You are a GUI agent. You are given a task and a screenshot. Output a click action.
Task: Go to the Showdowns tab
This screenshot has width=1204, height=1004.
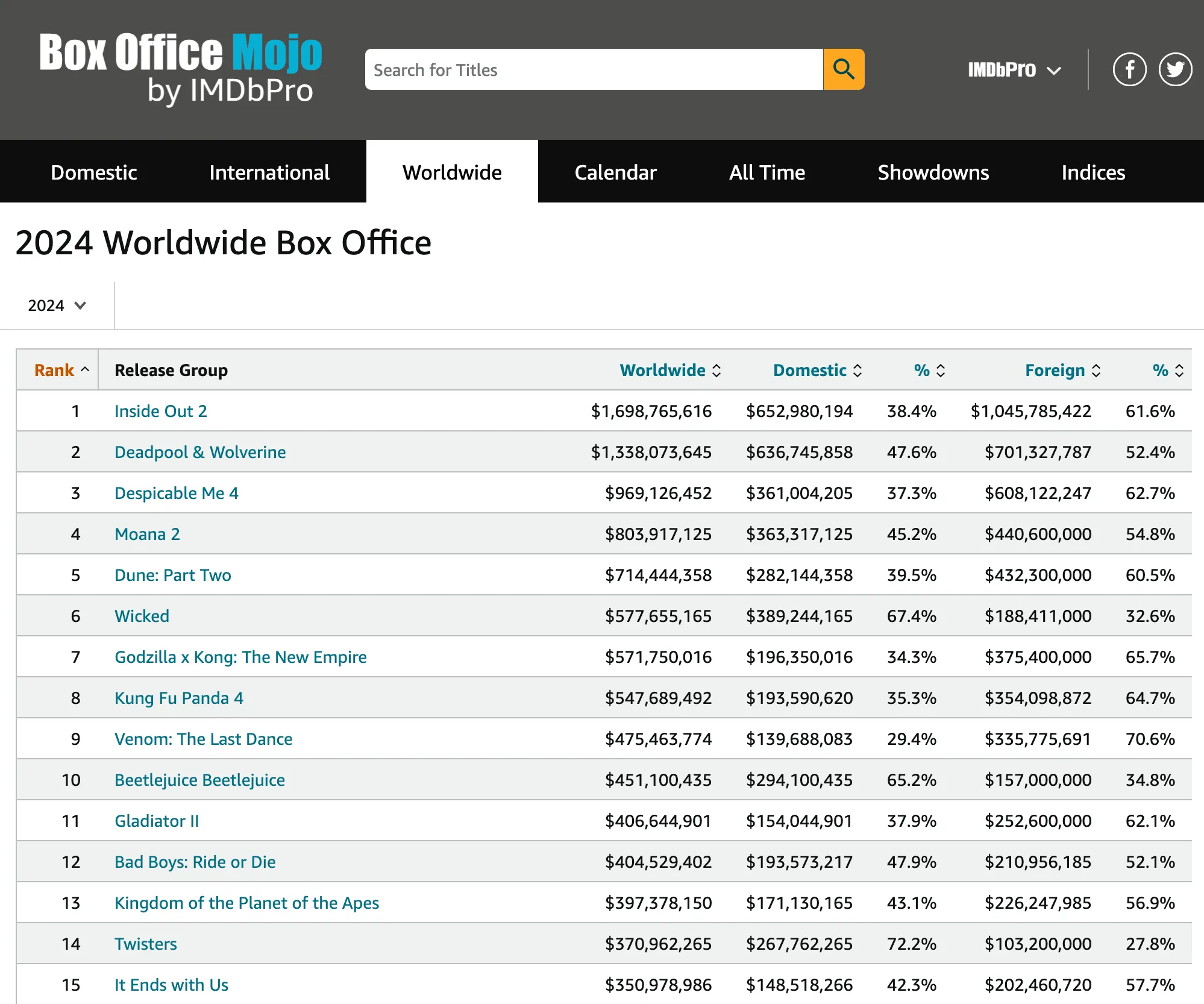933,172
